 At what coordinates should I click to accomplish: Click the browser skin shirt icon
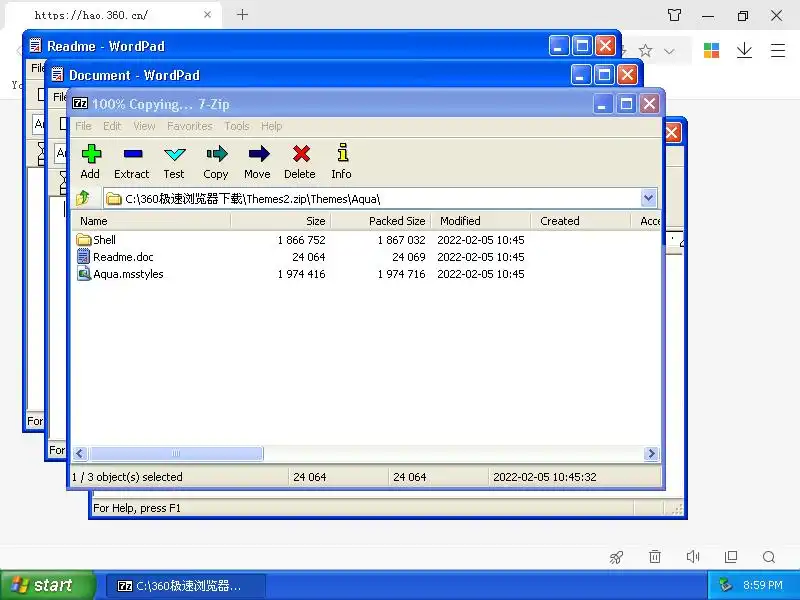coord(674,15)
